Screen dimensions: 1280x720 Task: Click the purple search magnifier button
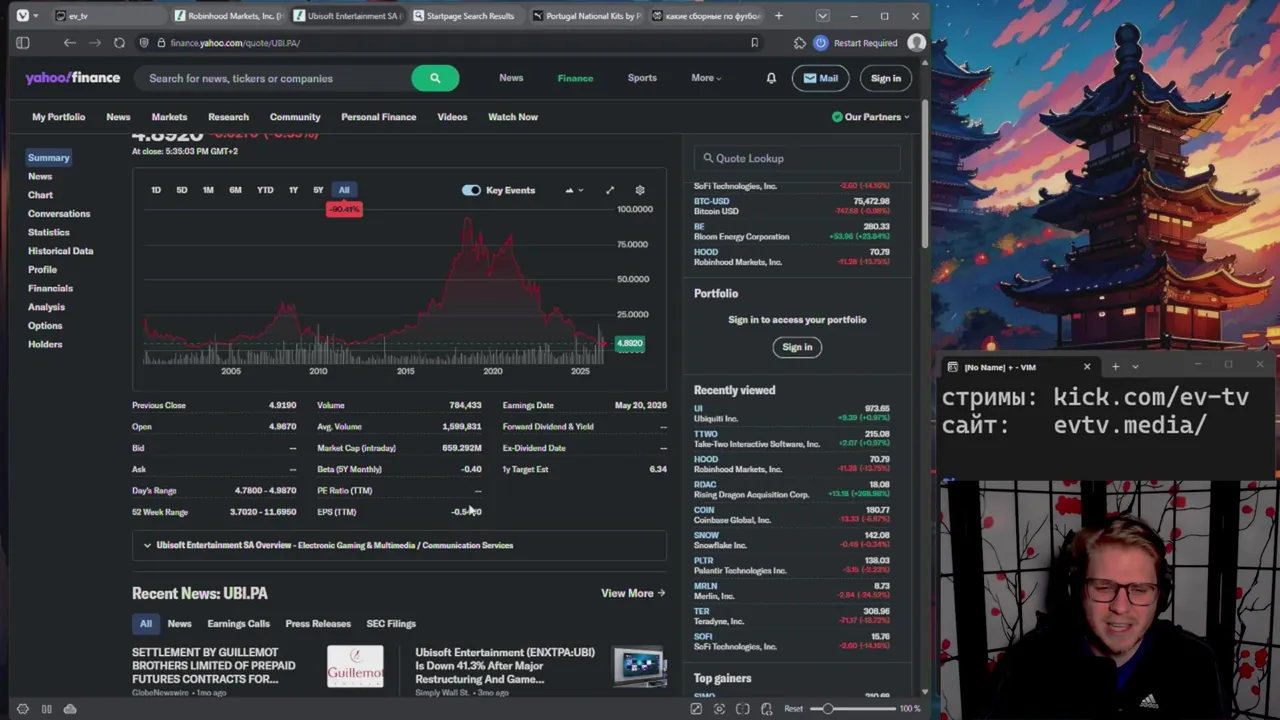tap(435, 78)
